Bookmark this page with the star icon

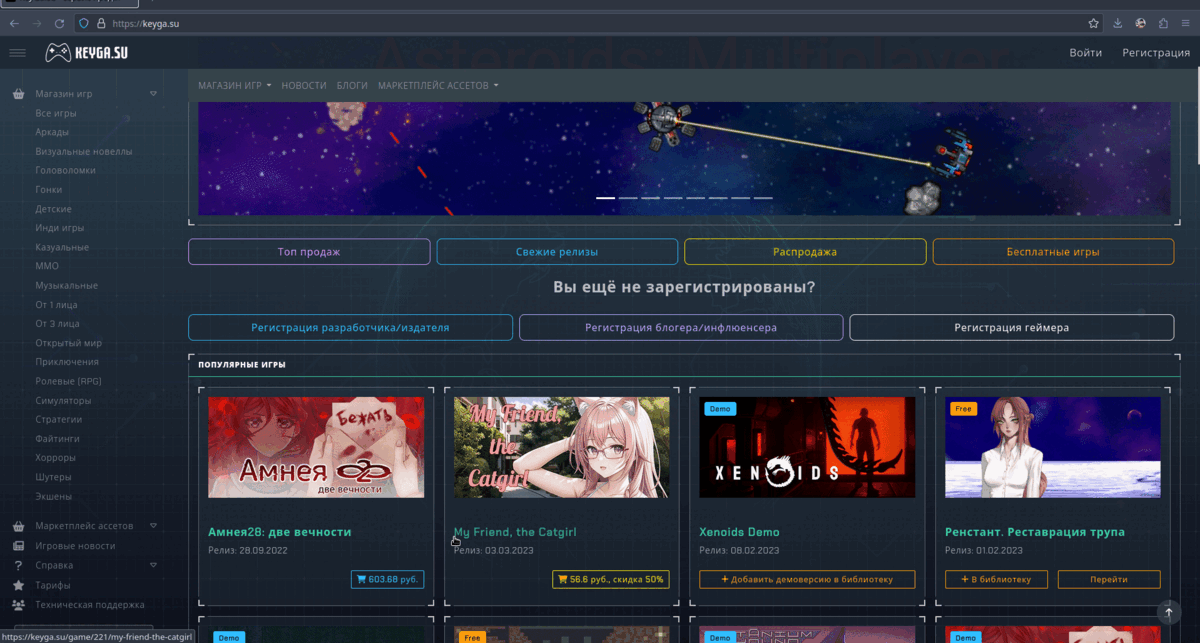click(1093, 23)
